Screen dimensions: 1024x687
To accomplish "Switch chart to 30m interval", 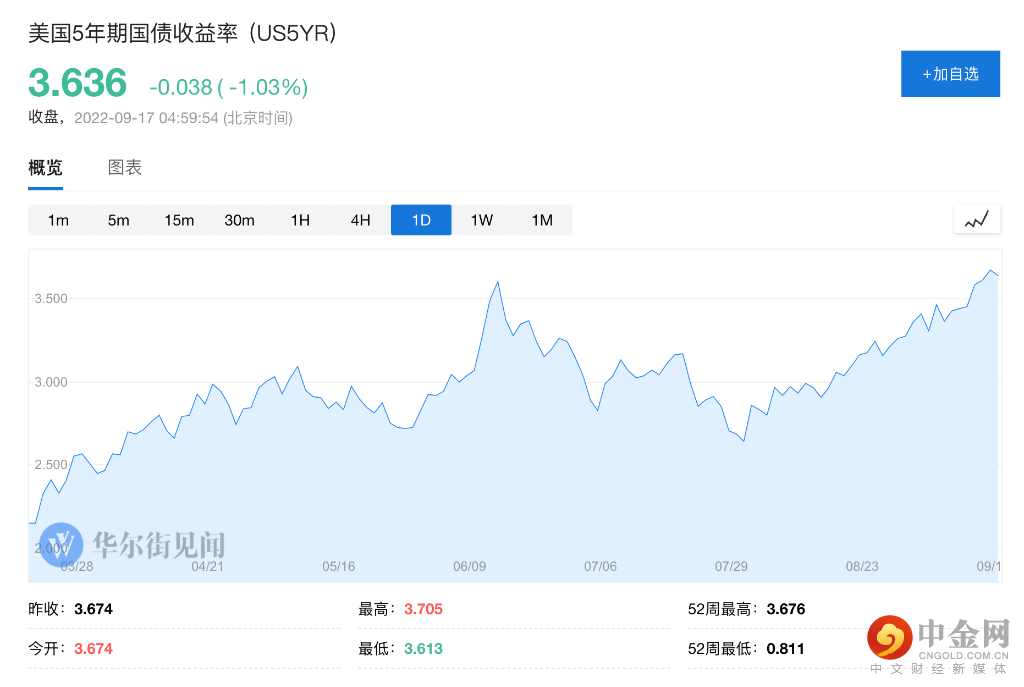I will click(239, 220).
